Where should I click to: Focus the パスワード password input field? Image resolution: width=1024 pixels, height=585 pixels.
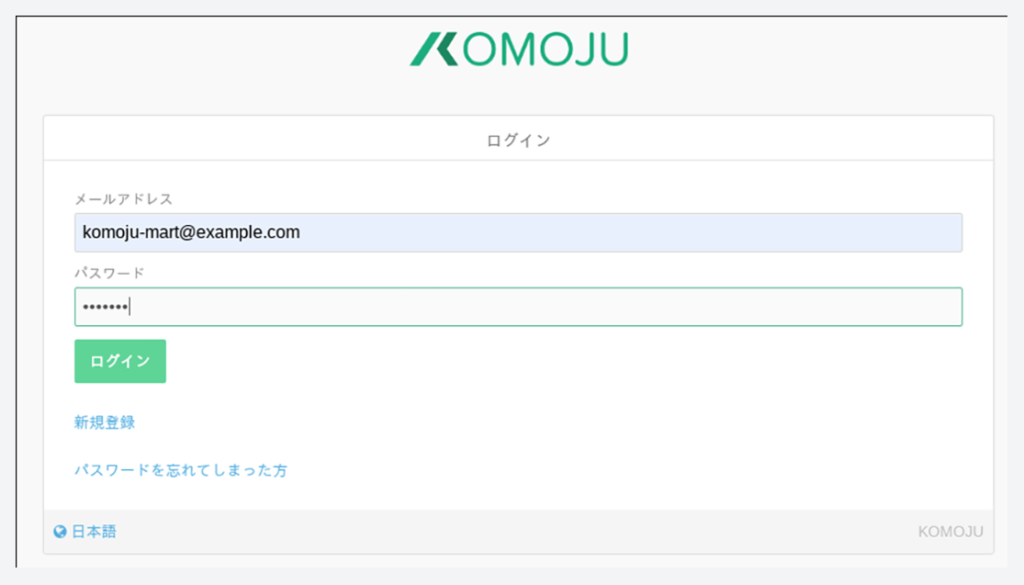pos(519,307)
